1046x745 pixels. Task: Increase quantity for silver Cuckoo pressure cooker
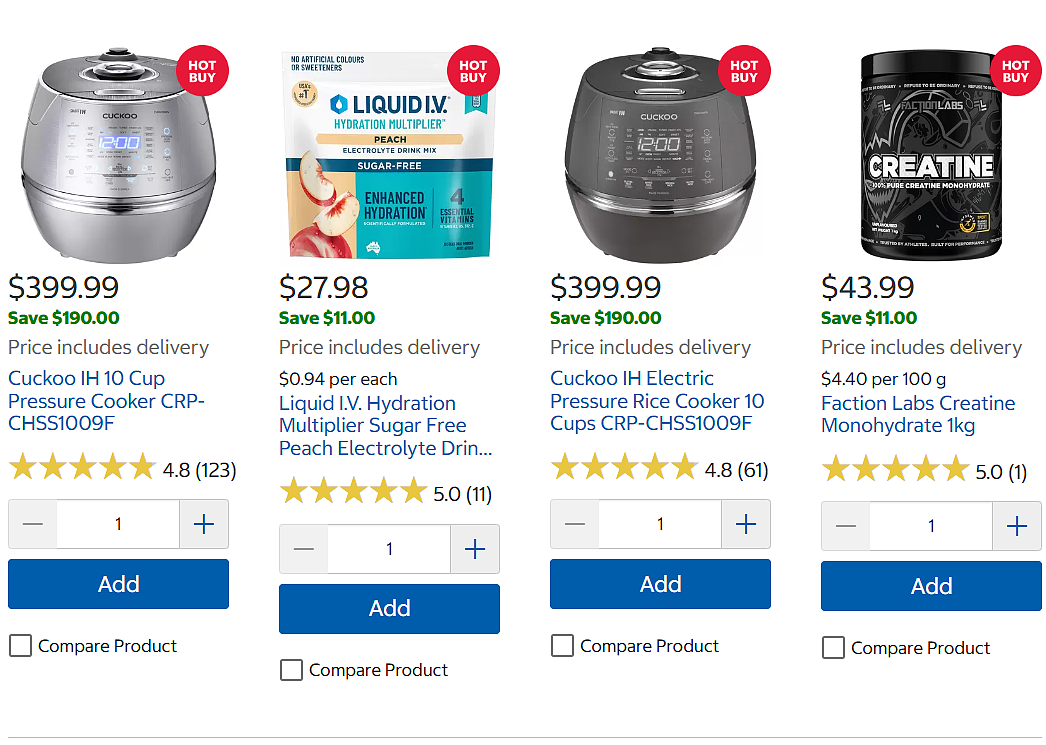click(x=204, y=524)
